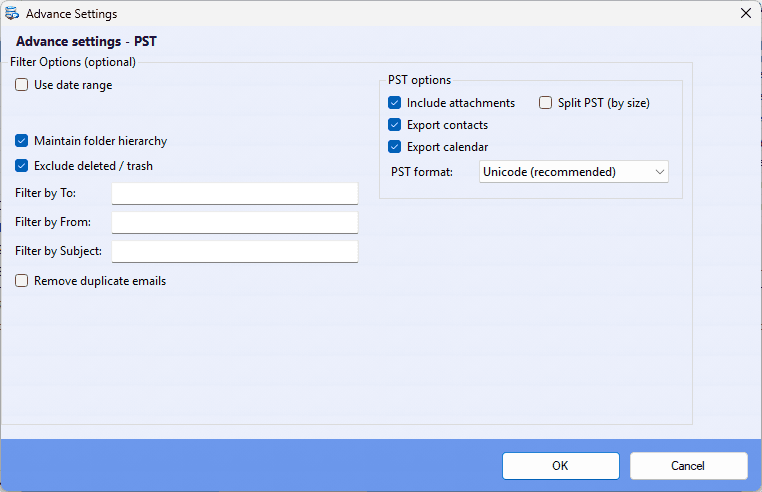Select the Filter by From input box
The image size is (762, 492).
pyautogui.click(x=235, y=223)
